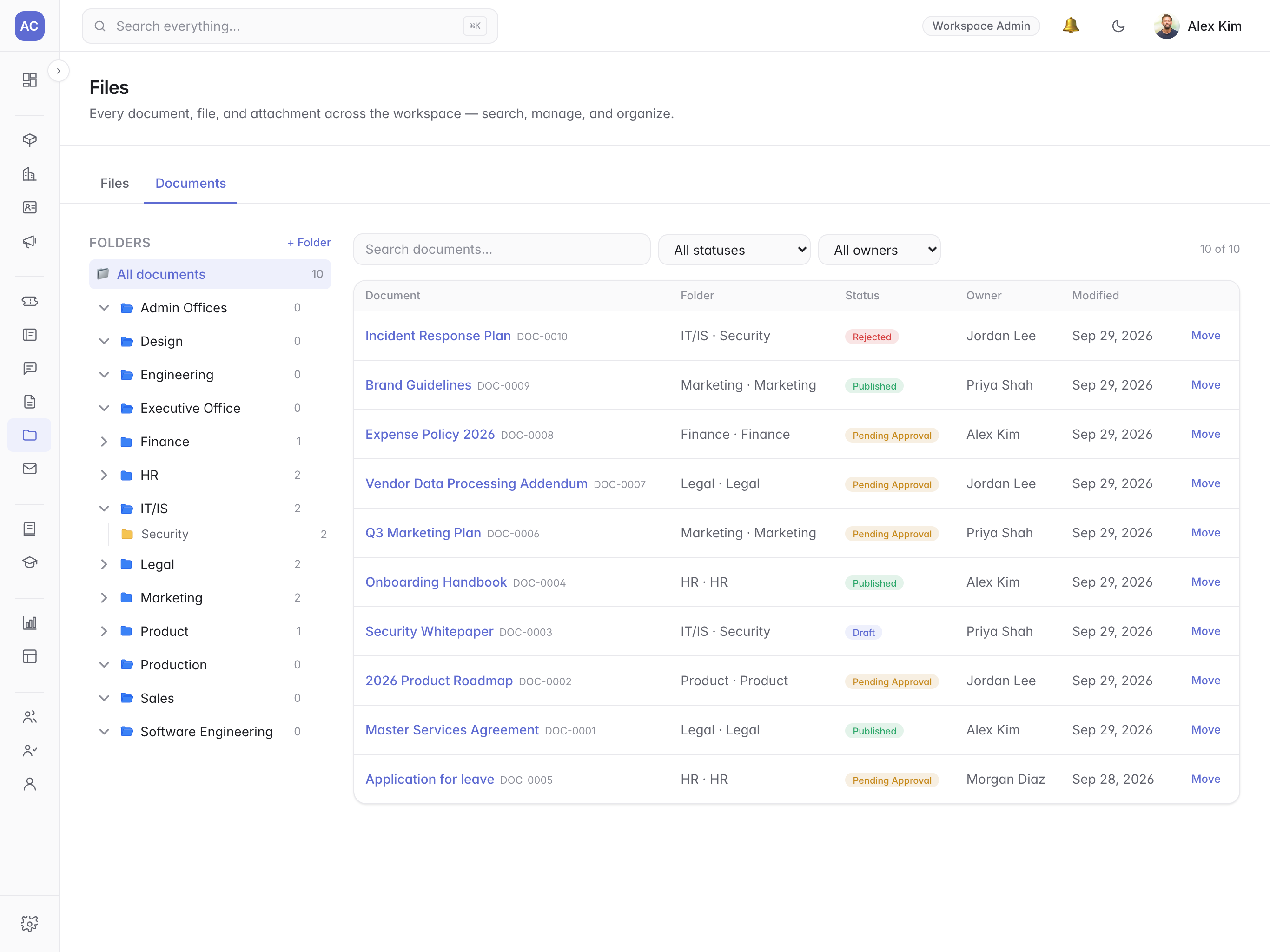Viewport: 1270px width, 952px height.
Task: Expand the sidebar with arrow button
Action: click(x=58, y=71)
